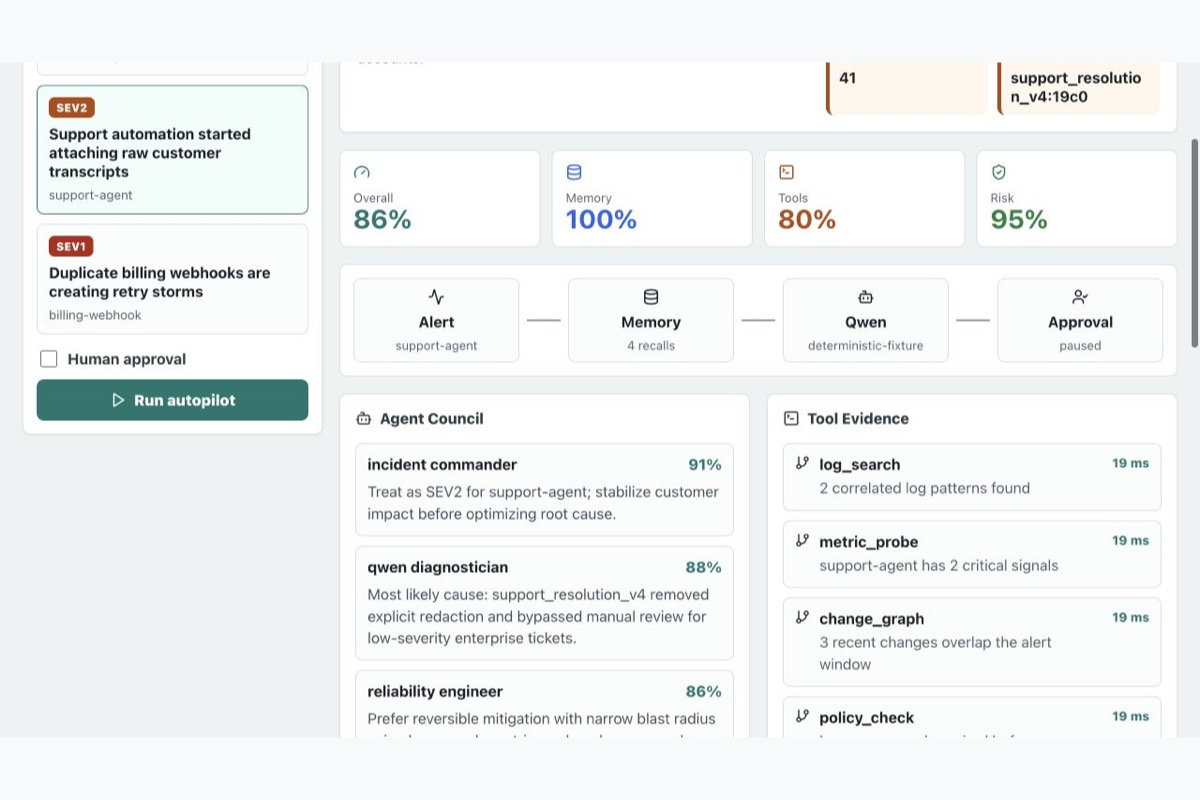Click the branch icon beside log_search
1200x800 pixels.
802,463
